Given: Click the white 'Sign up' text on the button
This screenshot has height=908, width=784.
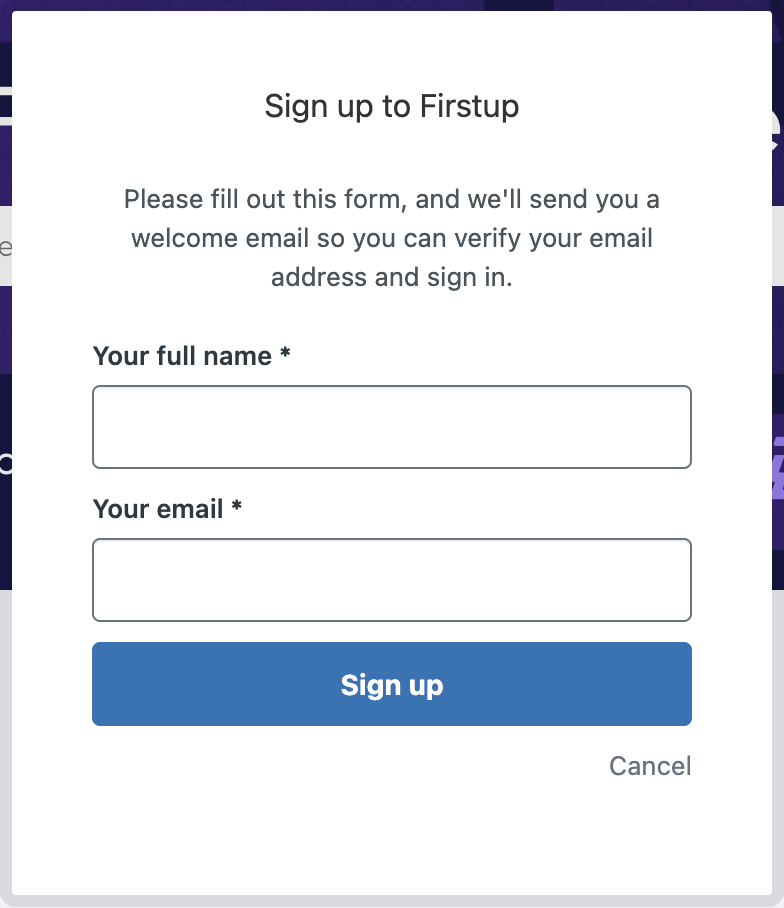Looking at the screenshot, I should coord(392,685).
